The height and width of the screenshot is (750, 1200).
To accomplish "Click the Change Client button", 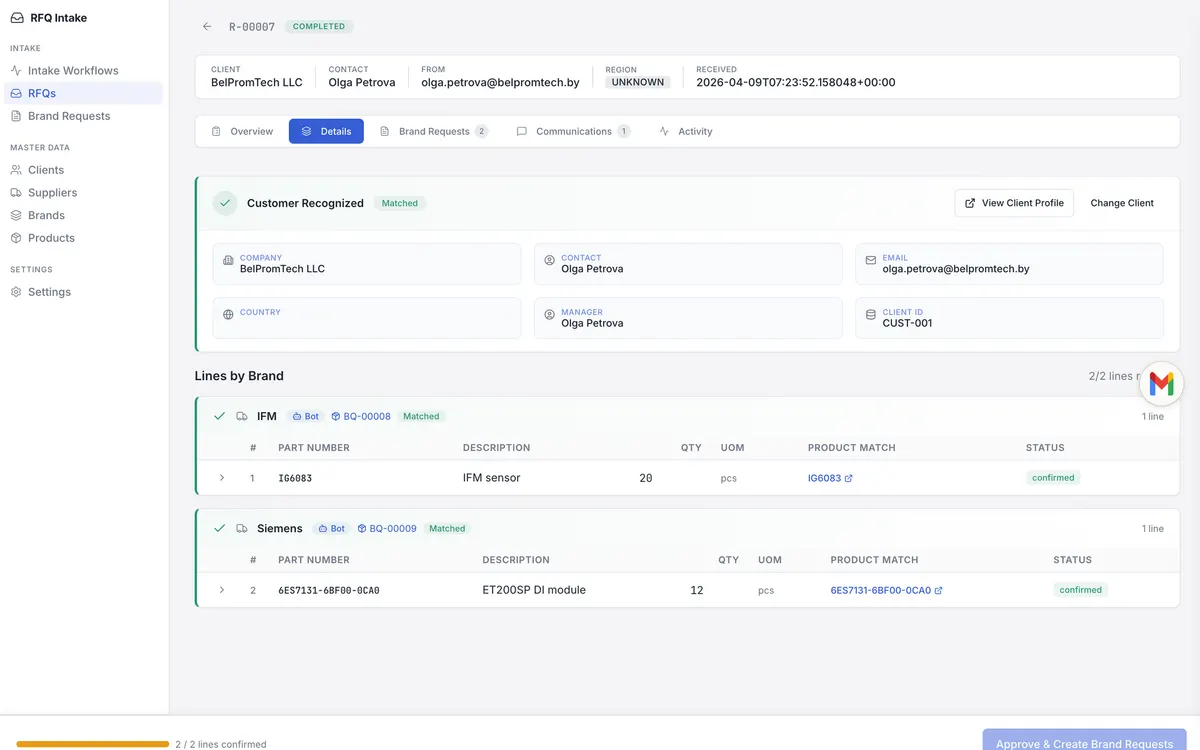I will click(1122, 203).
